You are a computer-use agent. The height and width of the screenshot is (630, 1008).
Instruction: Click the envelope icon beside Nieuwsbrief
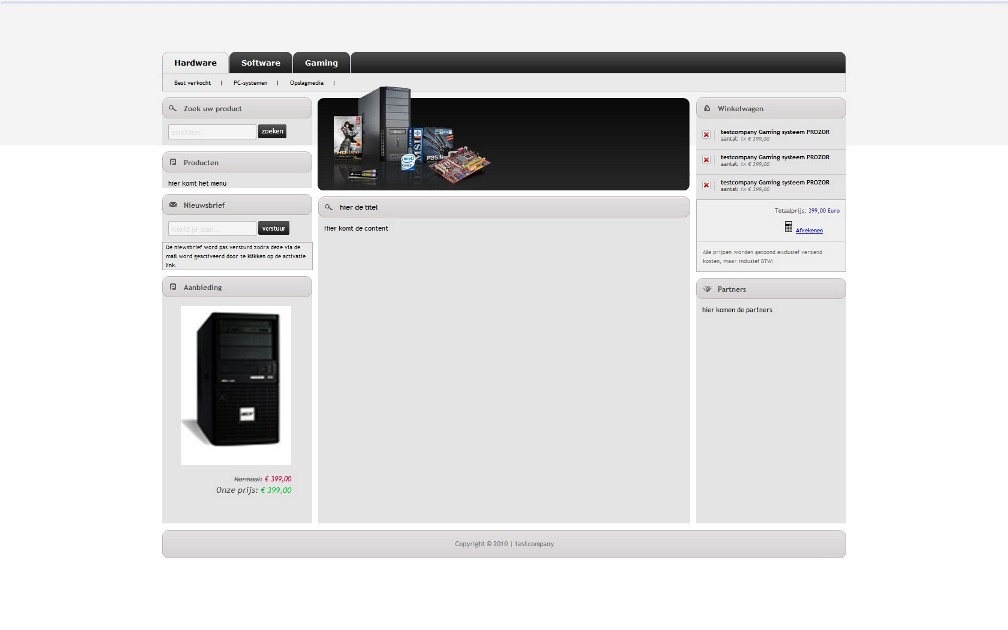coord(172,204)
